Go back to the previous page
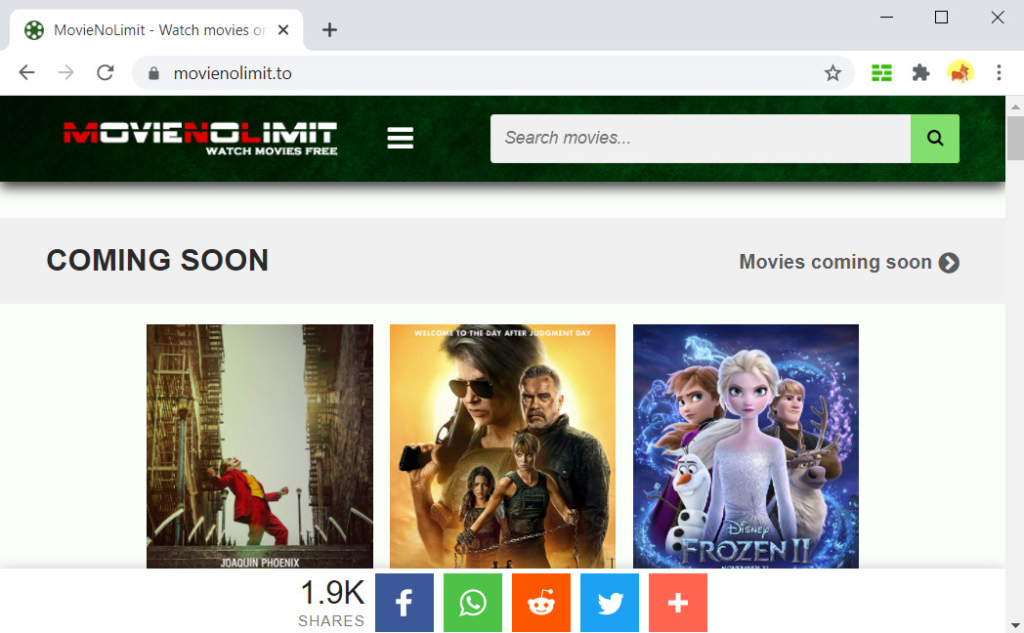 tap(27, 73)
